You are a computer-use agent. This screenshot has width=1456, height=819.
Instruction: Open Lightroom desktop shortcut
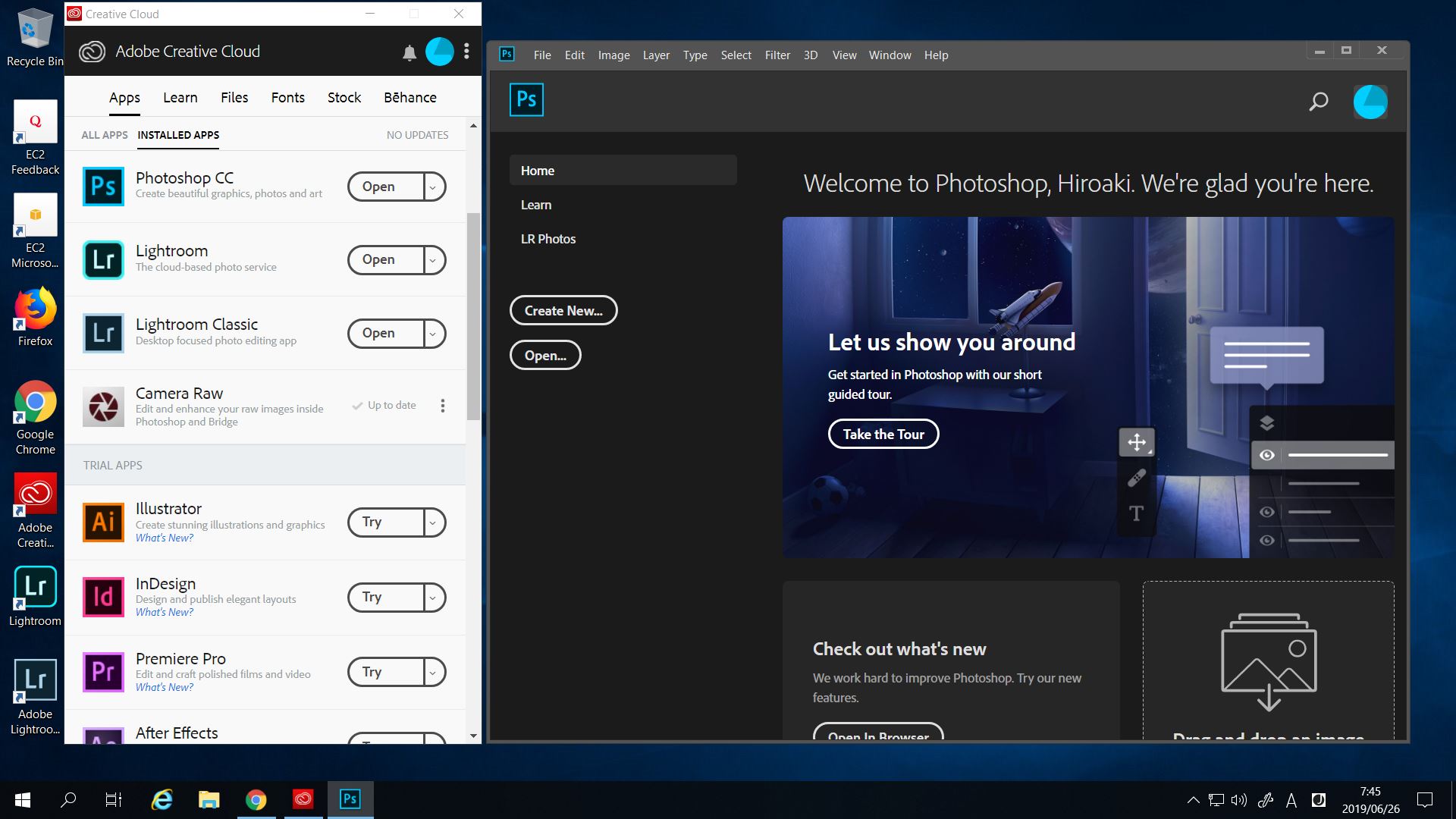tap(35, 597)
